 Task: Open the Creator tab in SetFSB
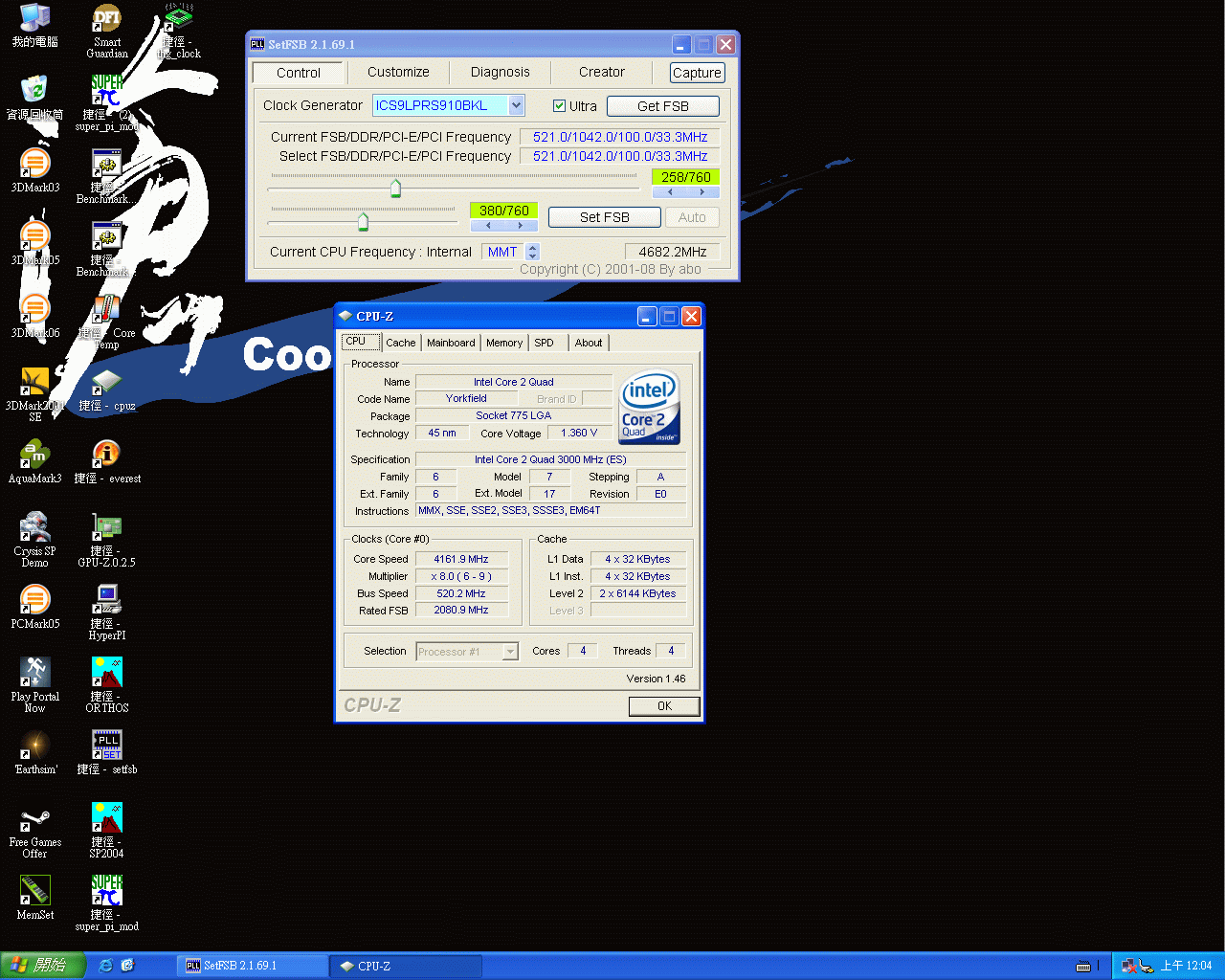tap(601, 72)
